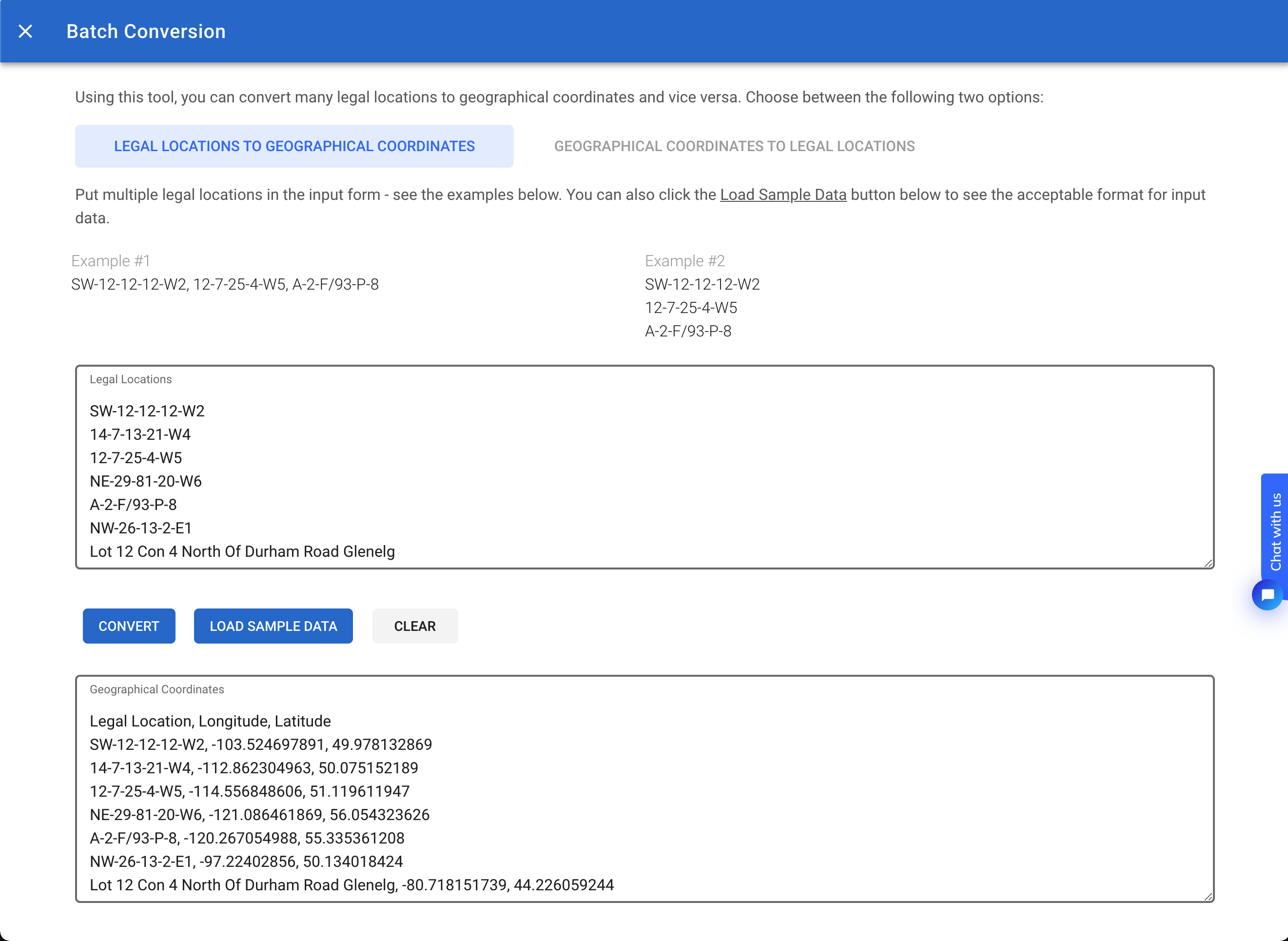Viewport: 1288px width, 941px height.
Task: Click the 'Legal Location, Longitude, Latitude' header line
Action: tap(210, 721)
